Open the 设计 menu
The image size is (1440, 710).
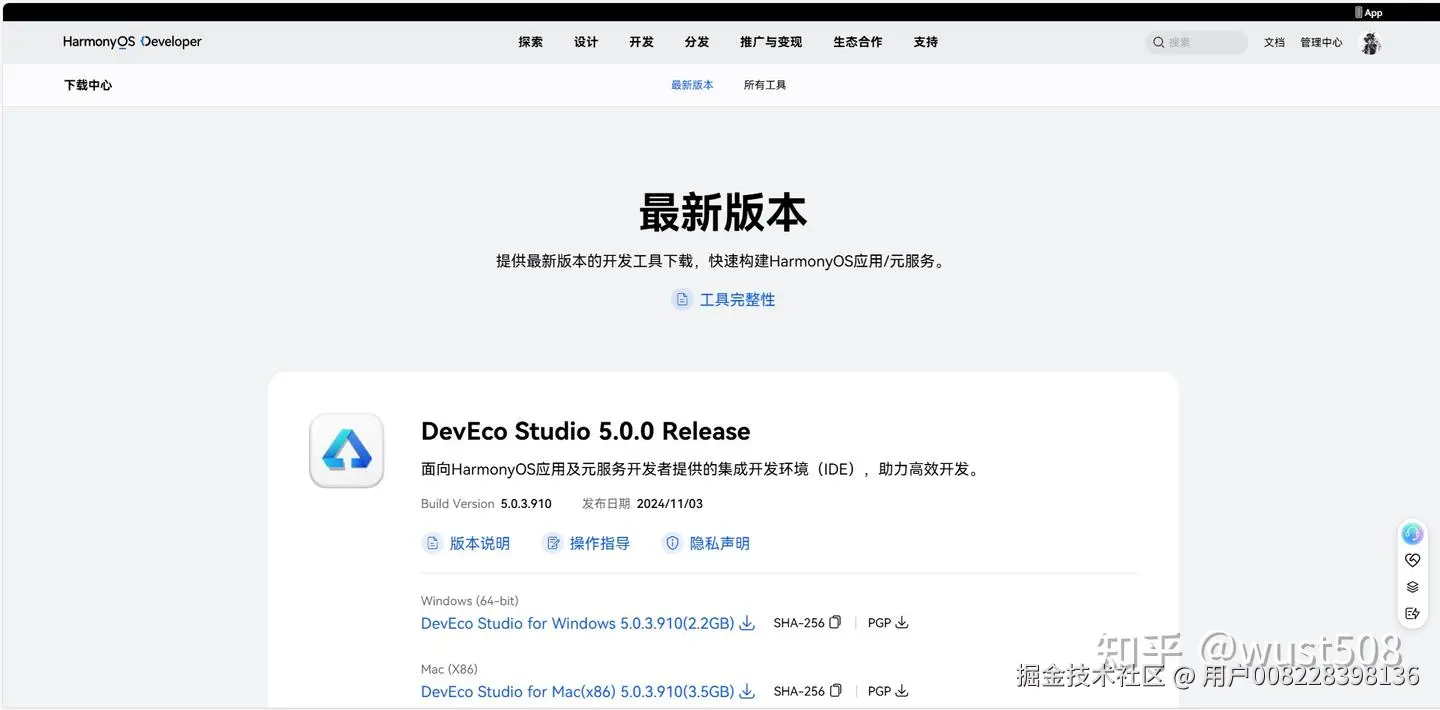click(586, 42)
